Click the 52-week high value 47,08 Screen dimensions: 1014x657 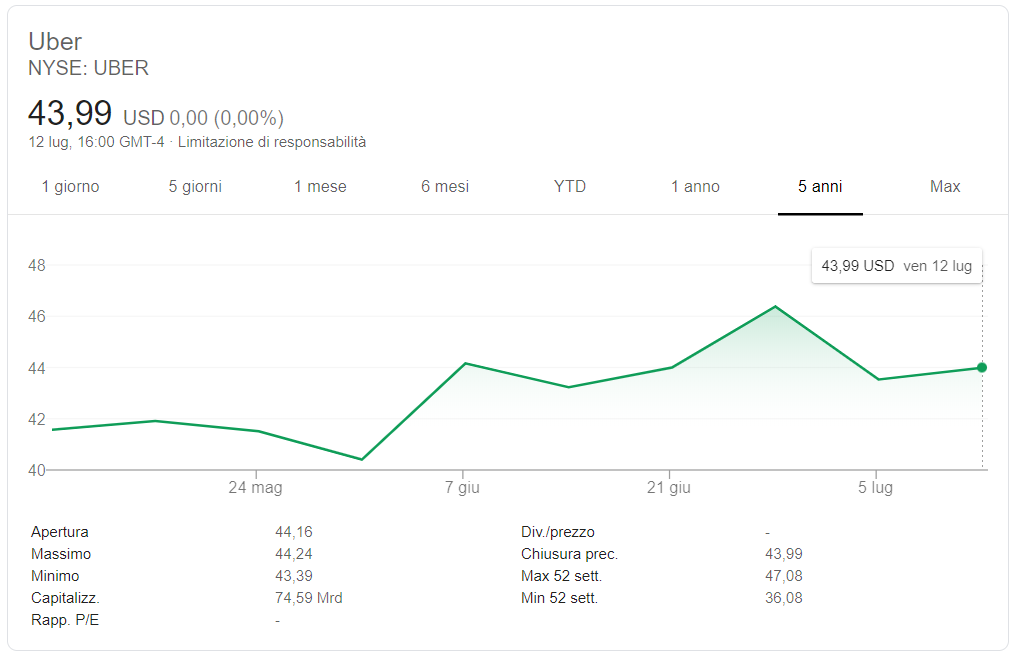coord(784,576)
